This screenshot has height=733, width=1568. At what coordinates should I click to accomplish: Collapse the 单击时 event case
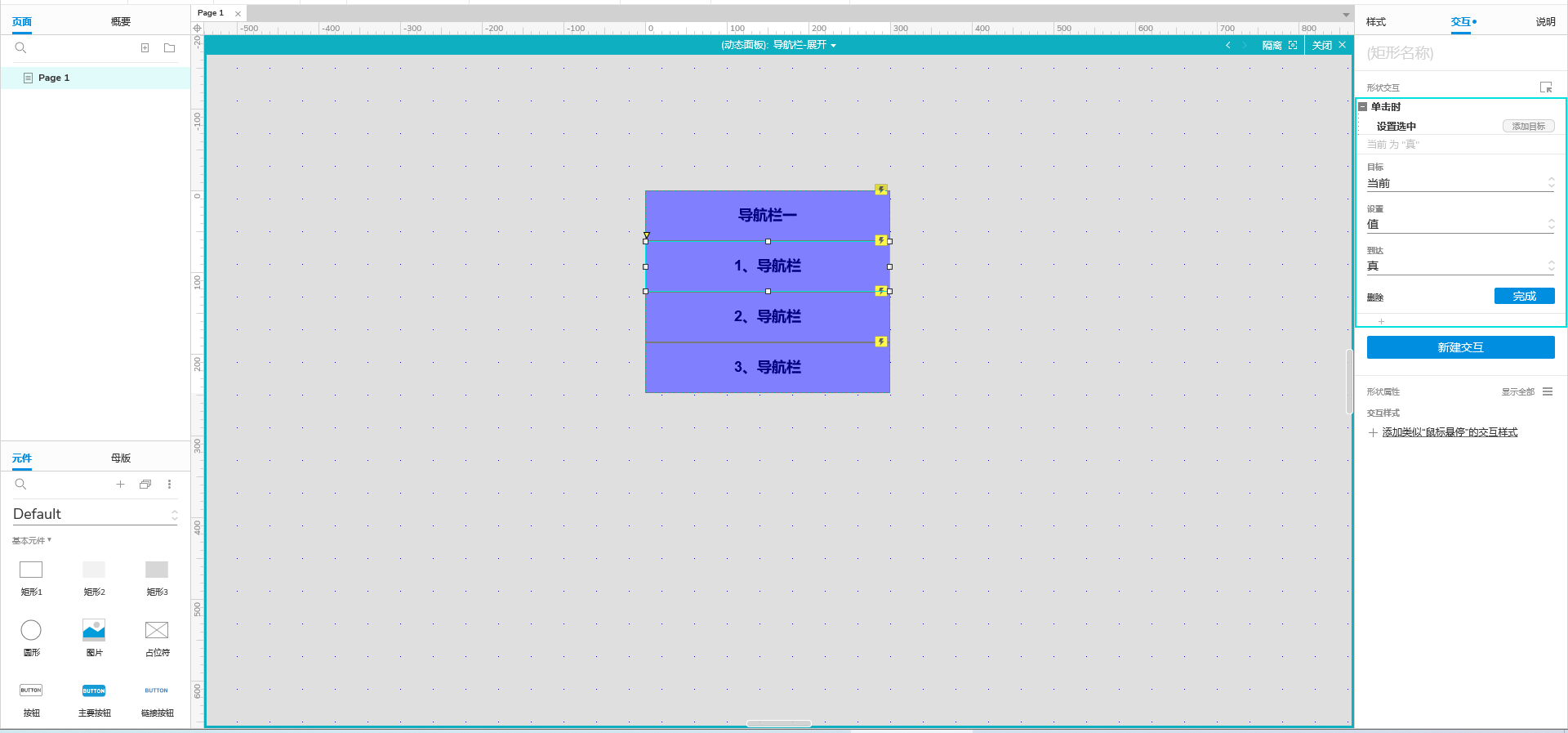pyautogui.click(x=1362, y=107)
